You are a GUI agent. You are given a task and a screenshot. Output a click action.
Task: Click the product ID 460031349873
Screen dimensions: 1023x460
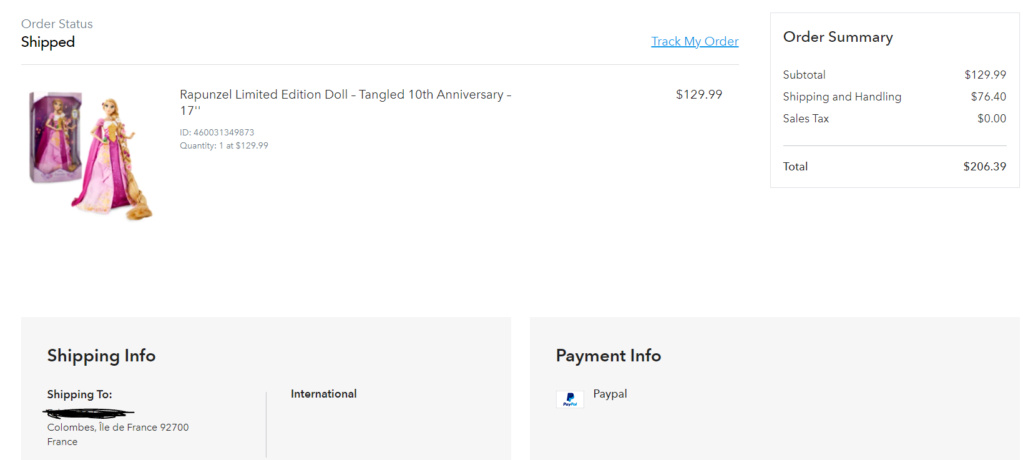tap(217, 132)
